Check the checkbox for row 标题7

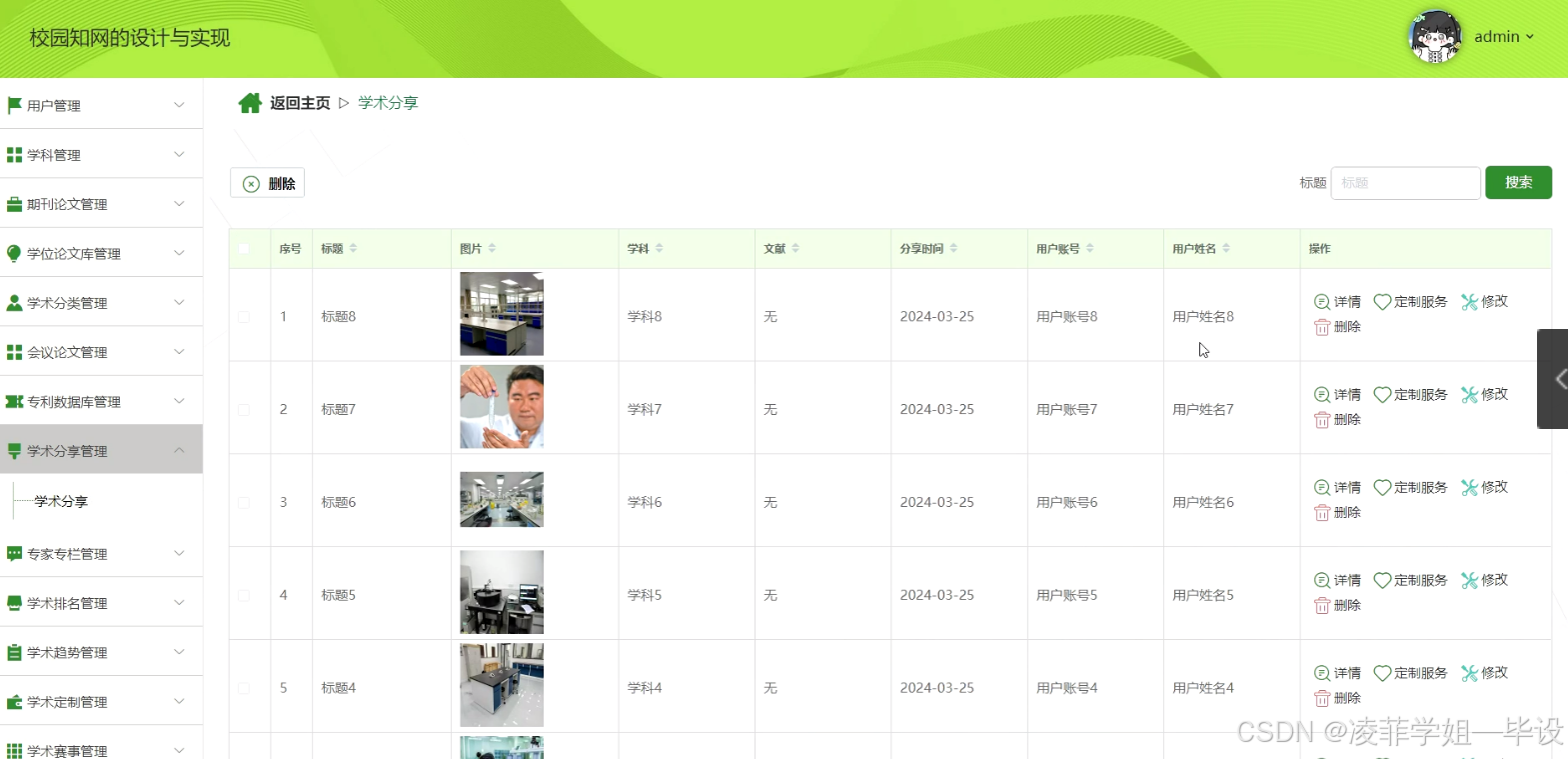point(244,410)
